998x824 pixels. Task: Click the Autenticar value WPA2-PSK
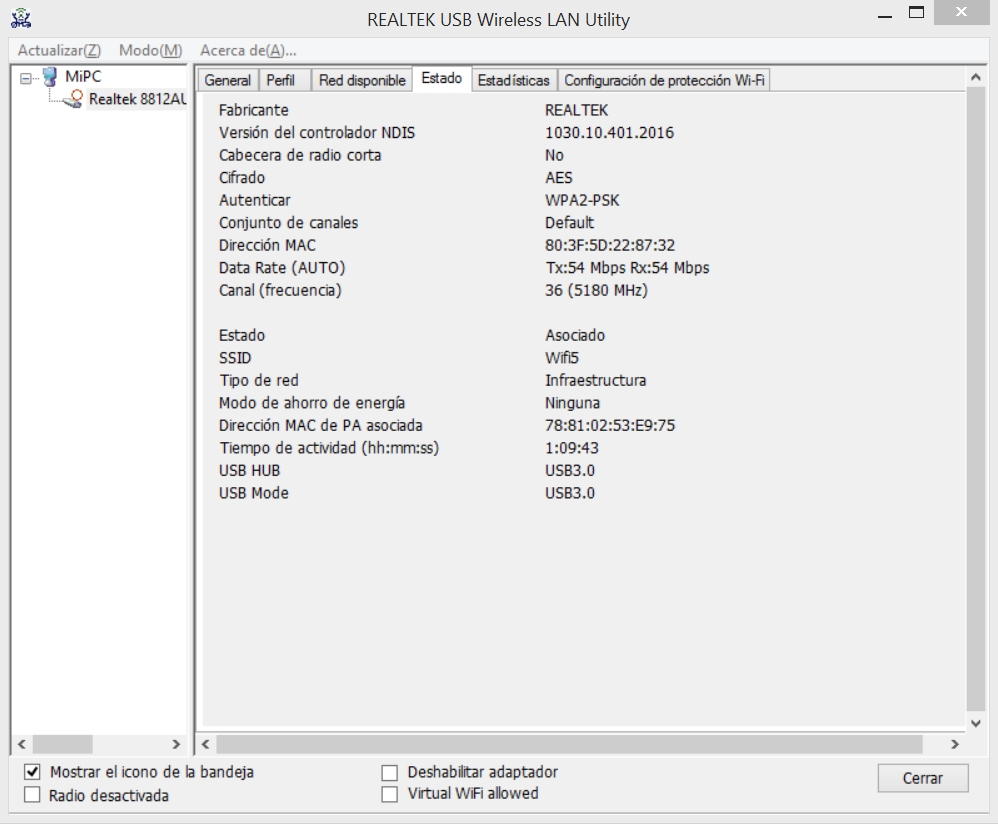coord(582,200)
